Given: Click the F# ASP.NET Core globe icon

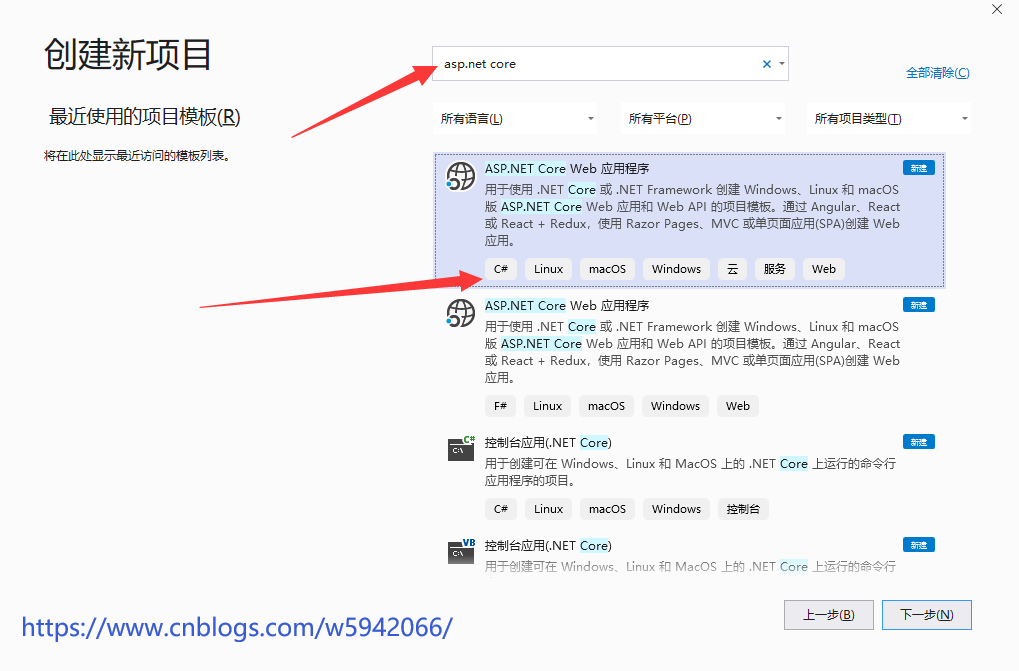Looking at the screenshot, I should click(460, 314).
